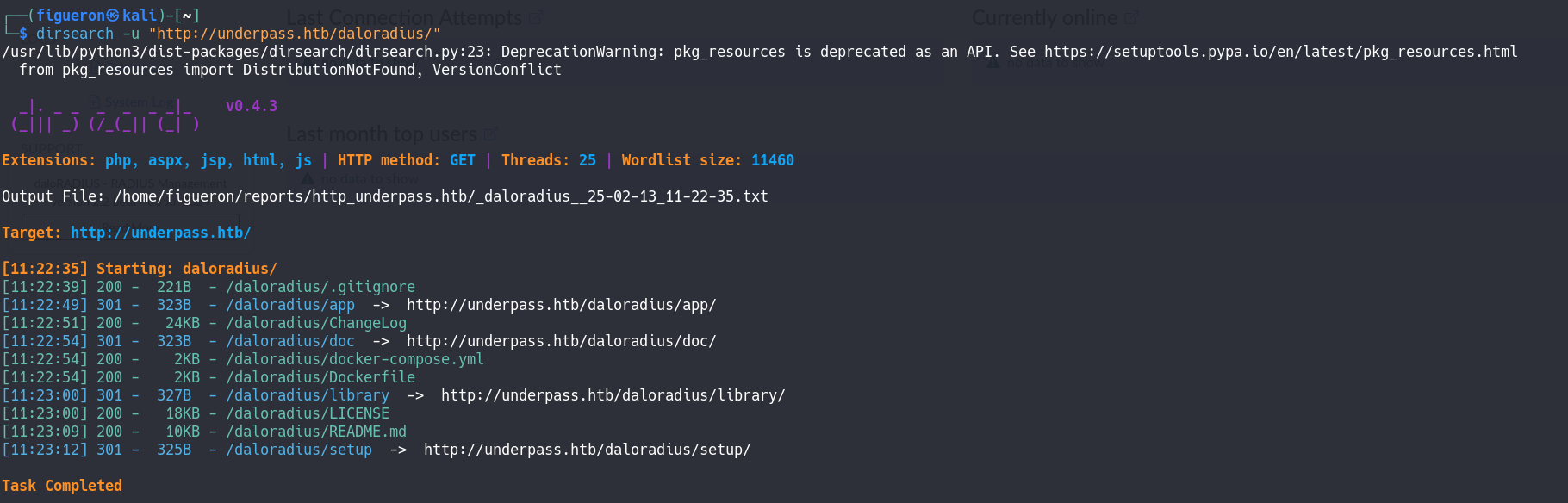Screen dimensions: 1568x503
Task: Click the /daloradius/ChangeLog result path
Action: tap(315, 323)
